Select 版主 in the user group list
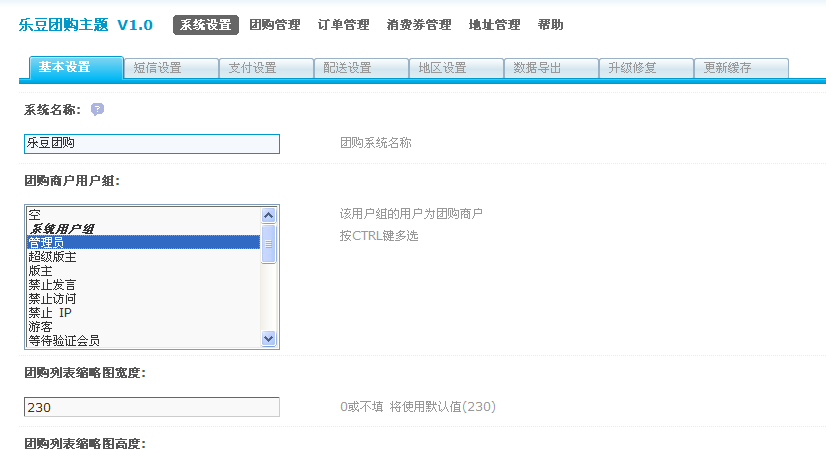The width and height of the screenshot is (826, 449). pyautogui.click(x=143, y=270)
